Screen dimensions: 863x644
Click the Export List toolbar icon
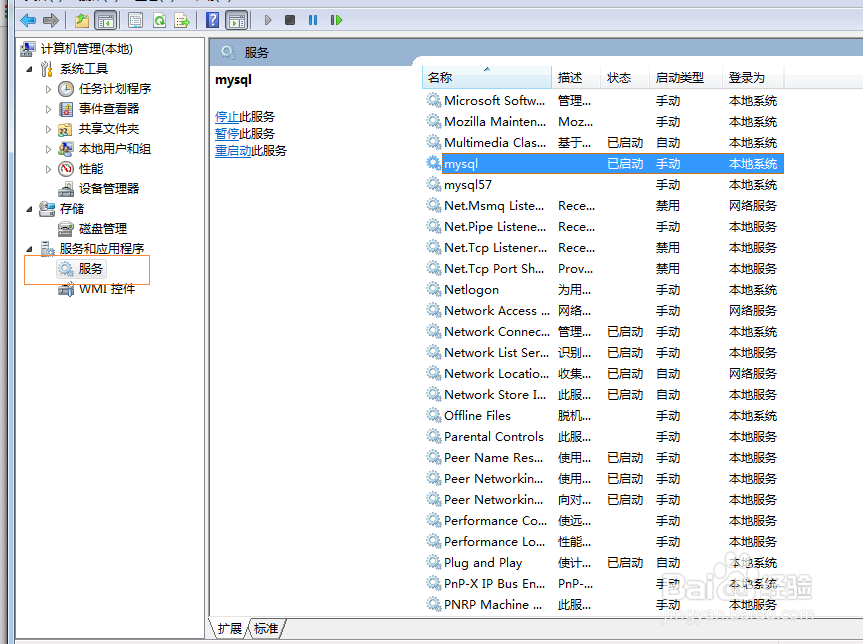tap(180, 20)
